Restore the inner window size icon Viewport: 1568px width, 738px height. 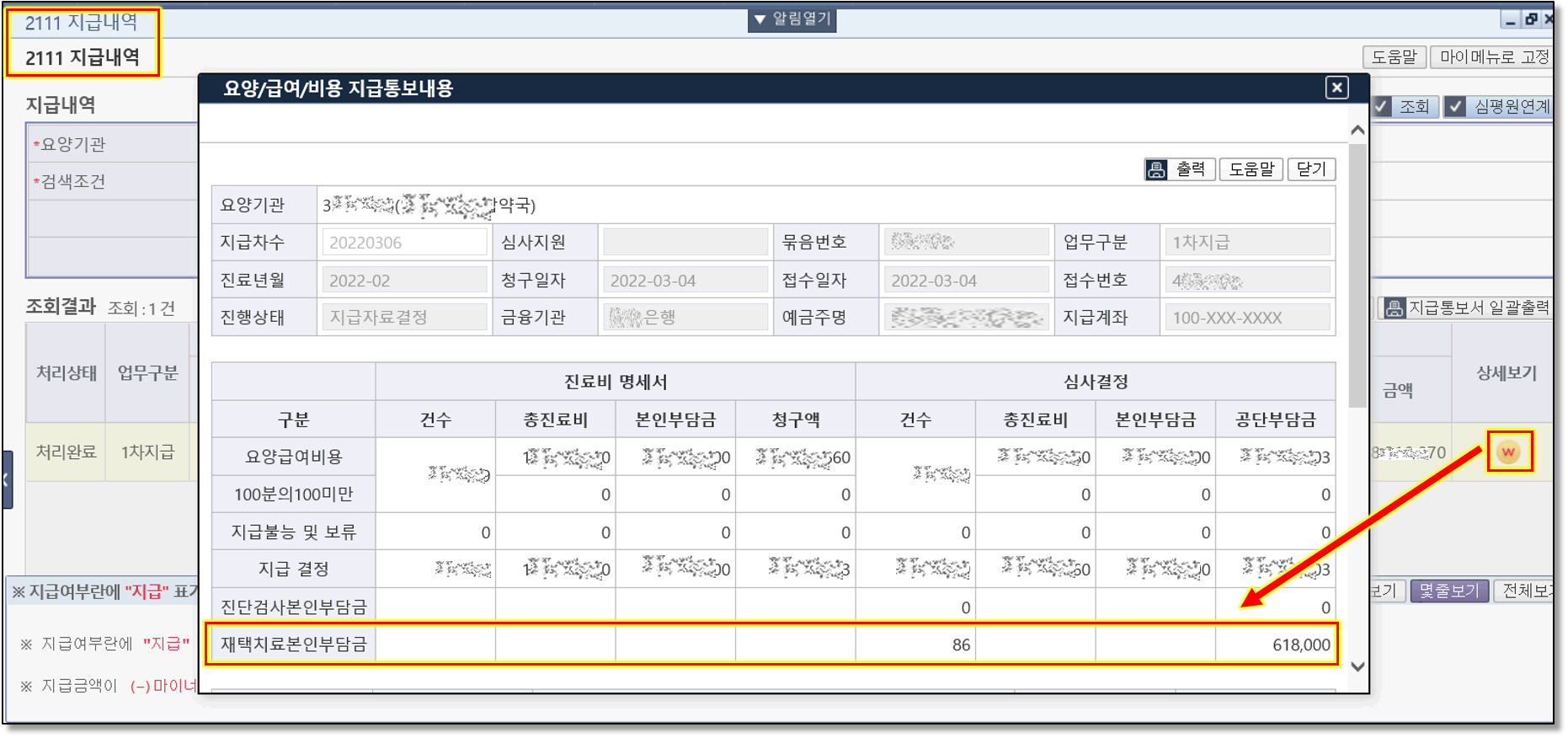point(1531,19)
